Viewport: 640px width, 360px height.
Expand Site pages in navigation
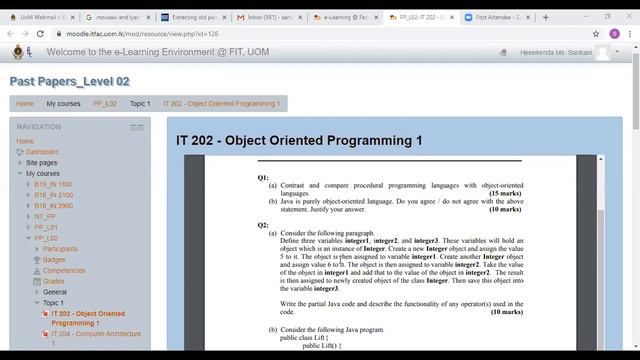pyautogui.click(x=20, y=162)
